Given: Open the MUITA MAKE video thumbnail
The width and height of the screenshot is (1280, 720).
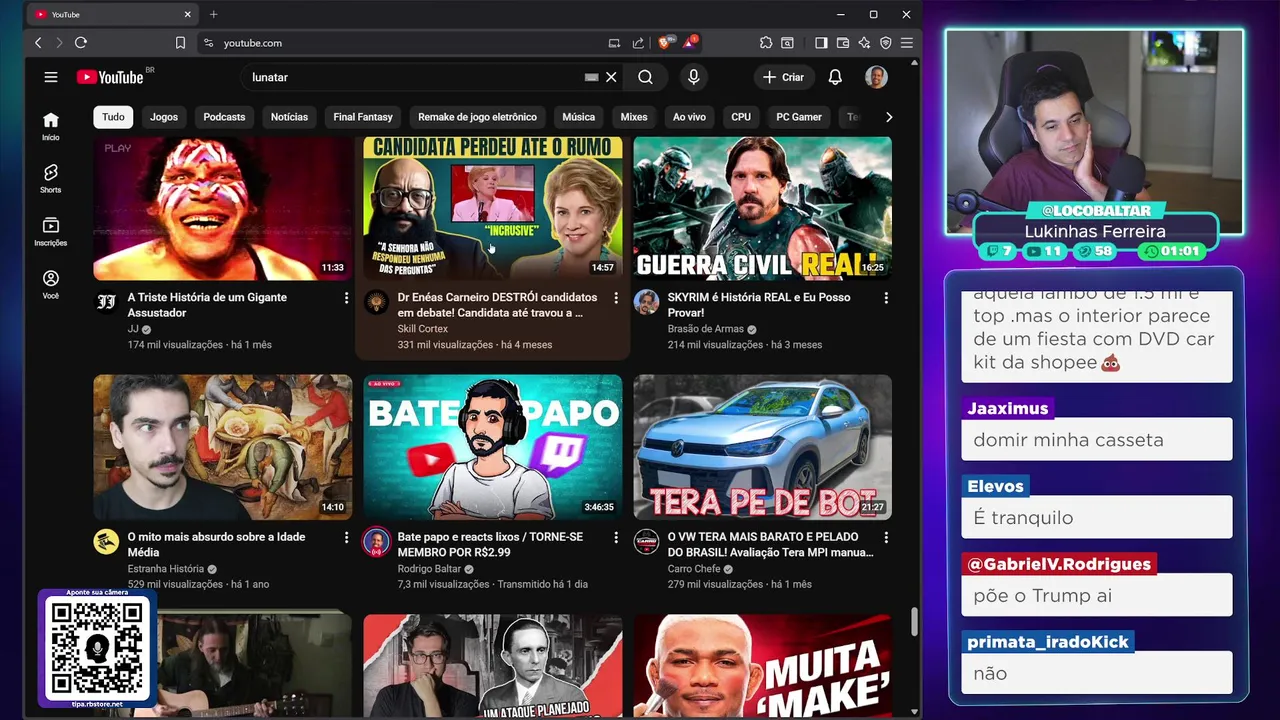Looking at the screenshot, I should [x=762, y=665].
